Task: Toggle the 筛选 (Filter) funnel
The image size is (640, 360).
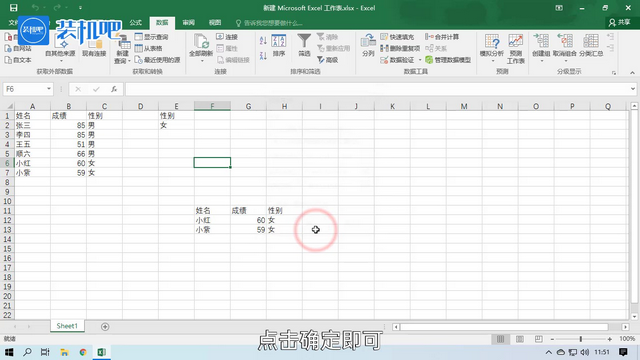Action: coord(304,45)
